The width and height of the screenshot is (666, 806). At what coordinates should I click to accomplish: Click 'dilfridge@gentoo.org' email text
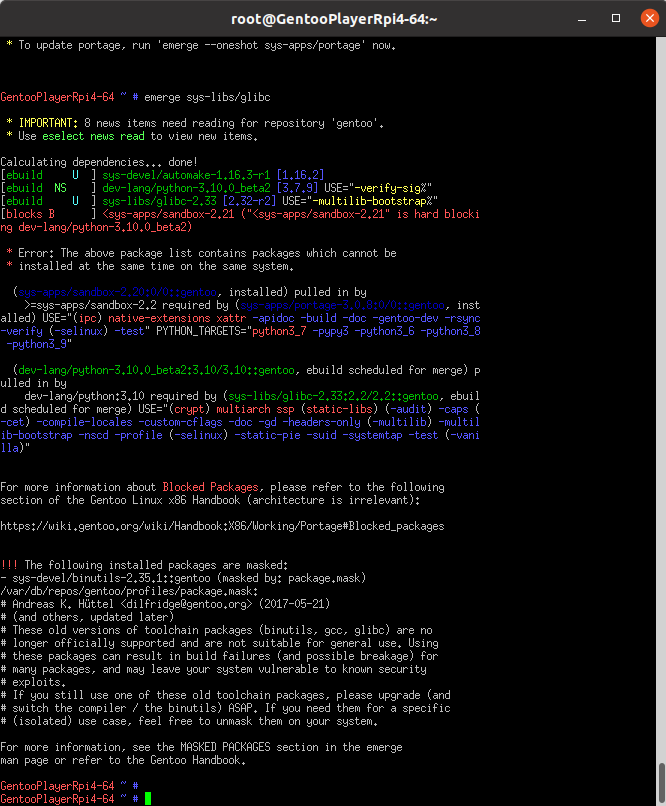(x=186, y=604)
